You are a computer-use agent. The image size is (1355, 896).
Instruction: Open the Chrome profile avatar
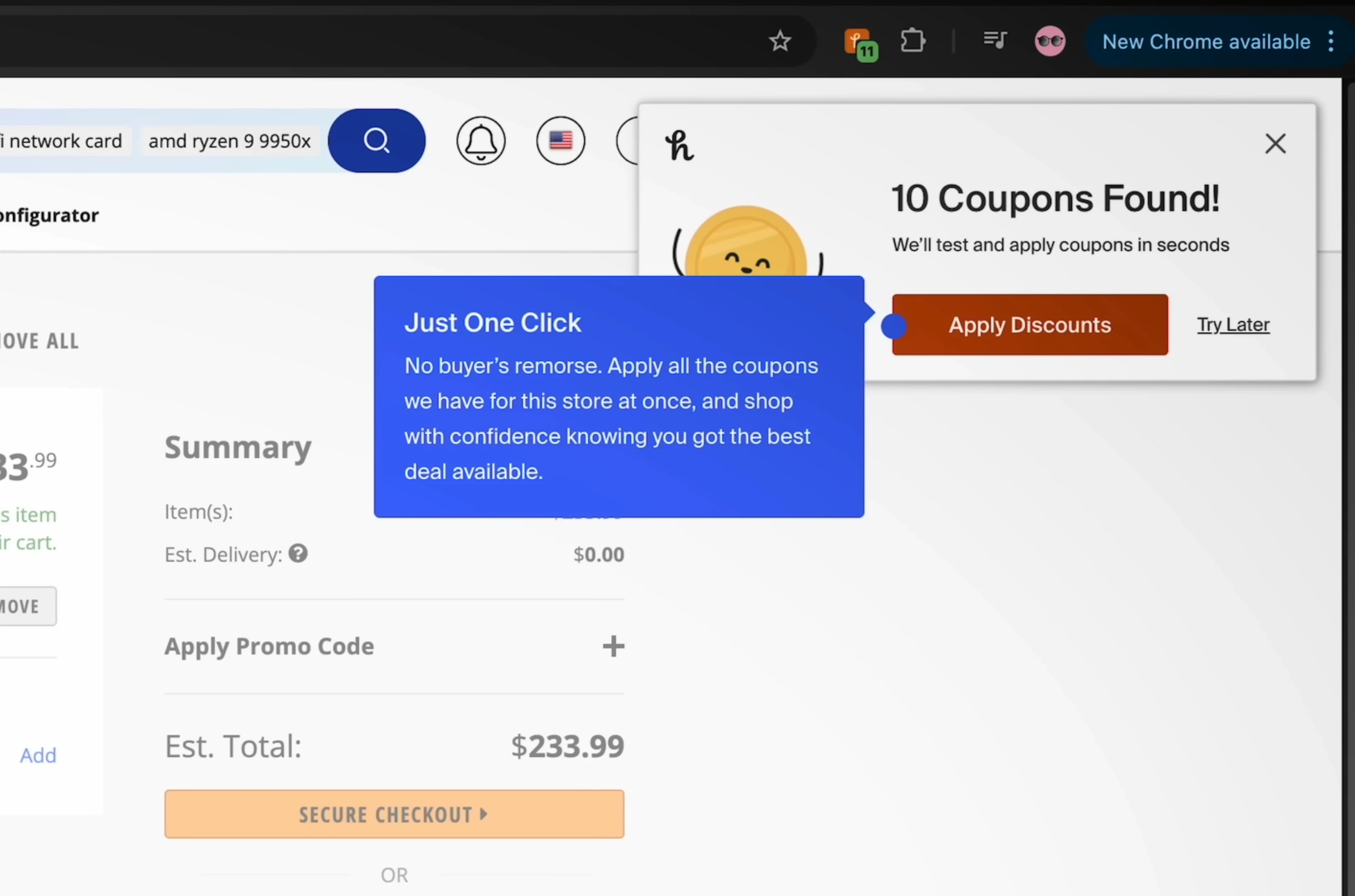point(1050,41)
